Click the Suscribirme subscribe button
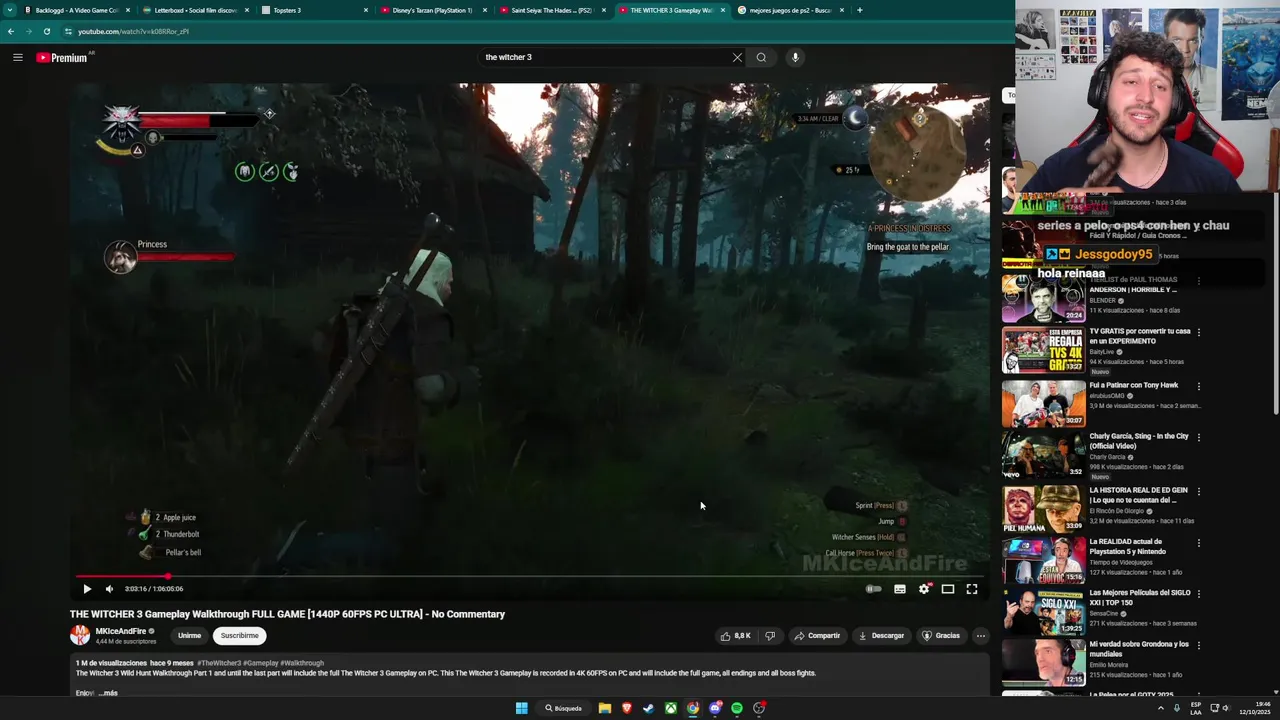Screen dimensions: 1280x720 pyautogui.click(x=239, y=635)
